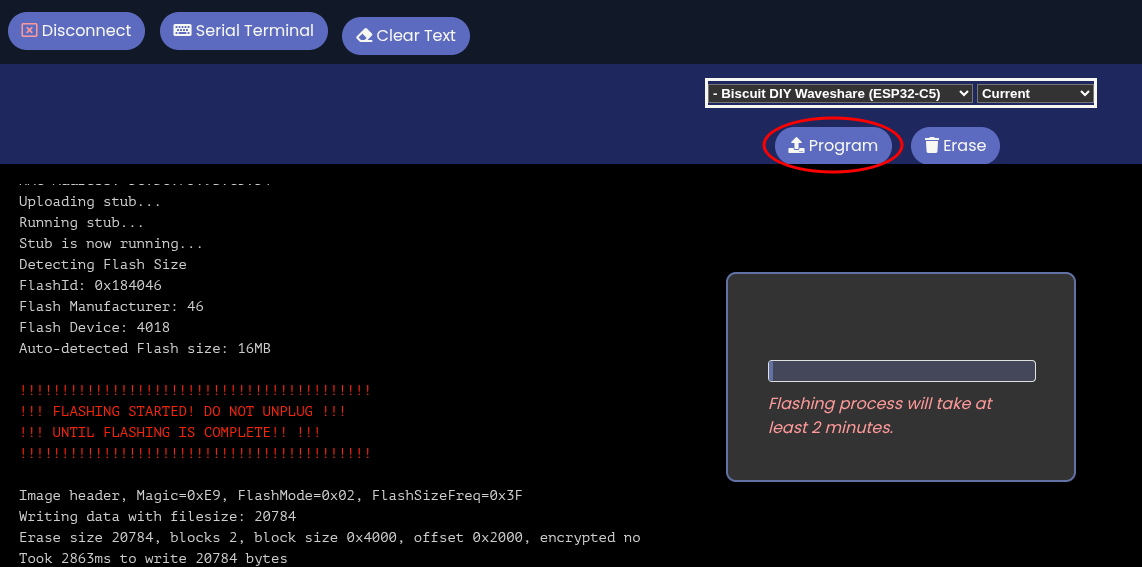Click the Disconnect button
Image resolution: width=1142 pixels, height=567 pixels.
(76, 31)
